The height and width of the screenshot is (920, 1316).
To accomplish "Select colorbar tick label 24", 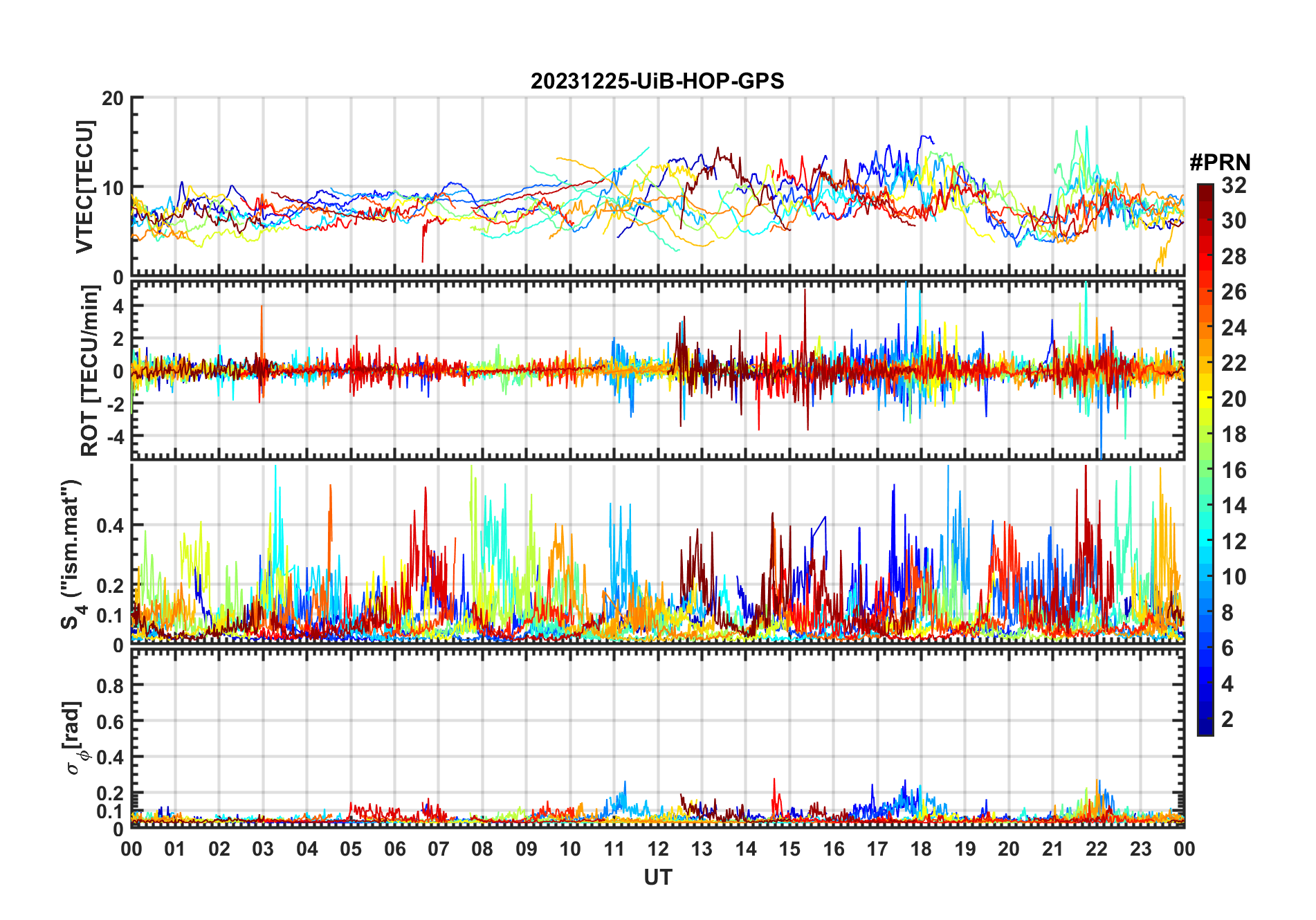I will [x=1234, y=327].
